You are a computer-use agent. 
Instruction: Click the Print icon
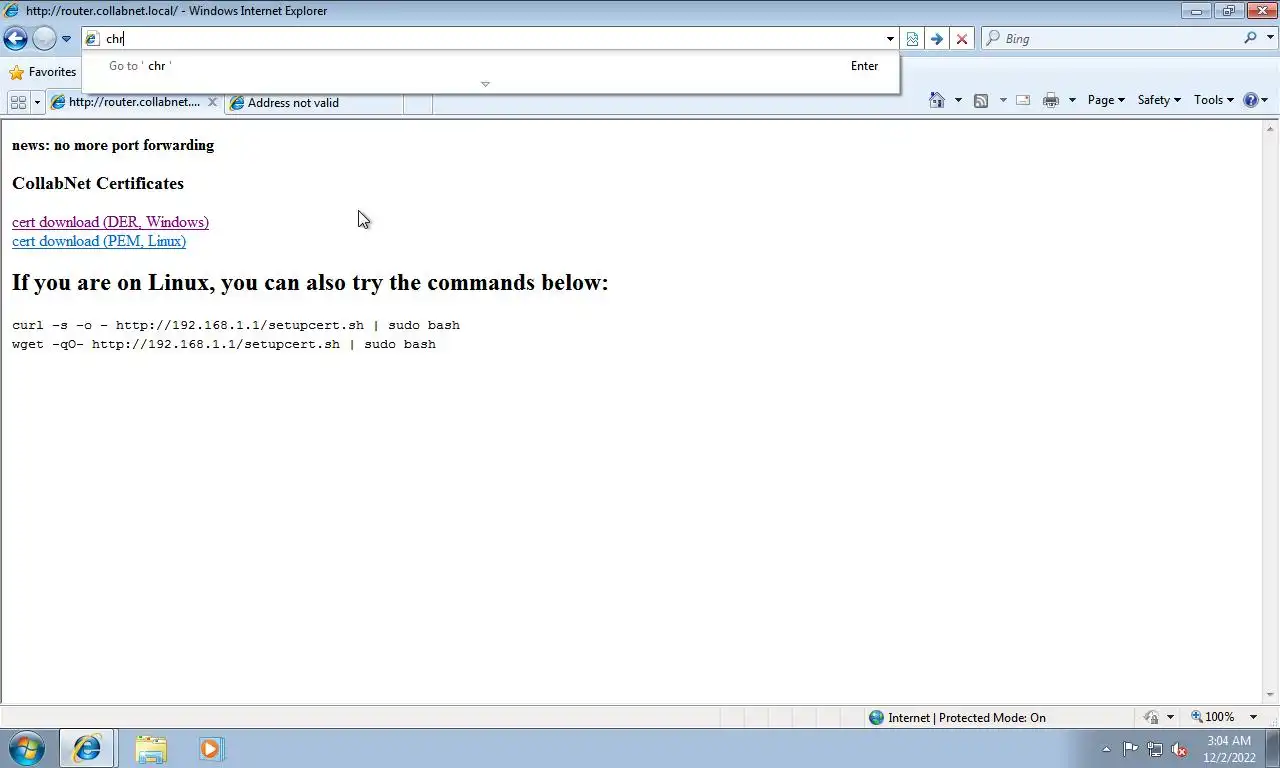tap(1051, 100)
